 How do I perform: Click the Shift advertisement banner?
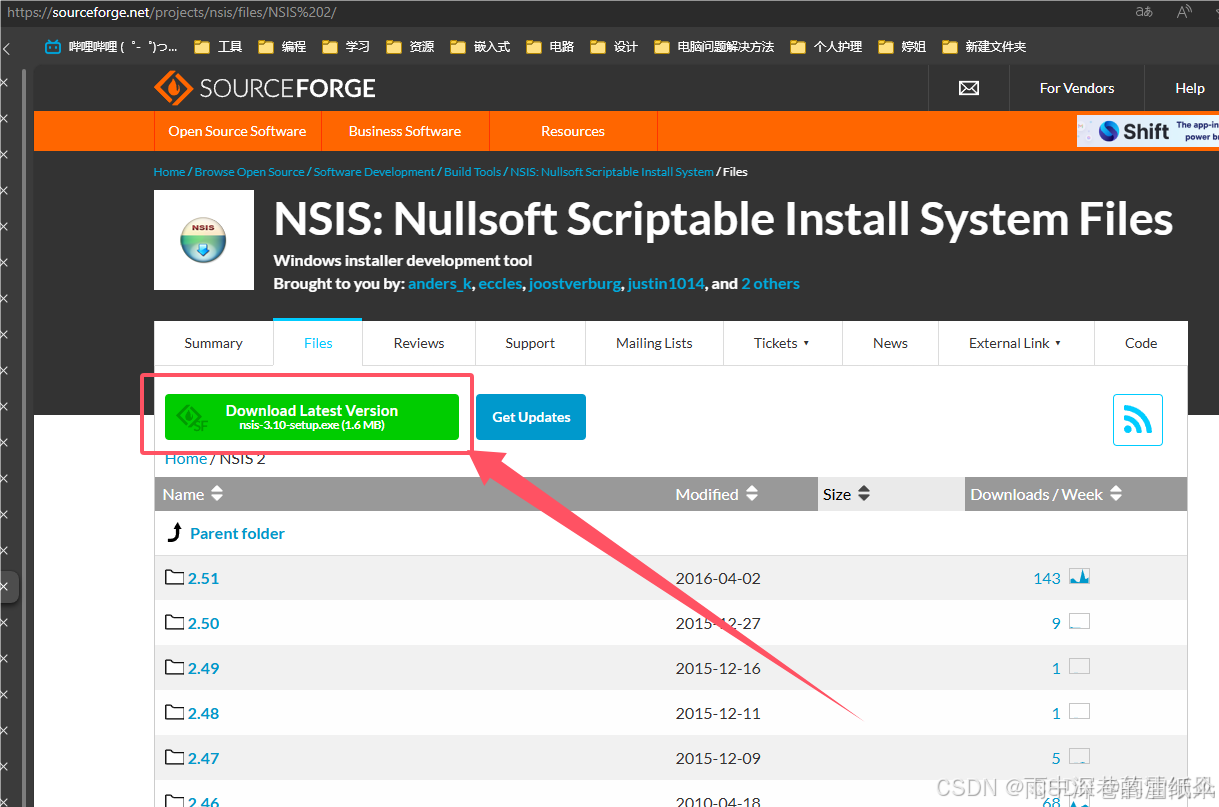(x=1148, y=131)
